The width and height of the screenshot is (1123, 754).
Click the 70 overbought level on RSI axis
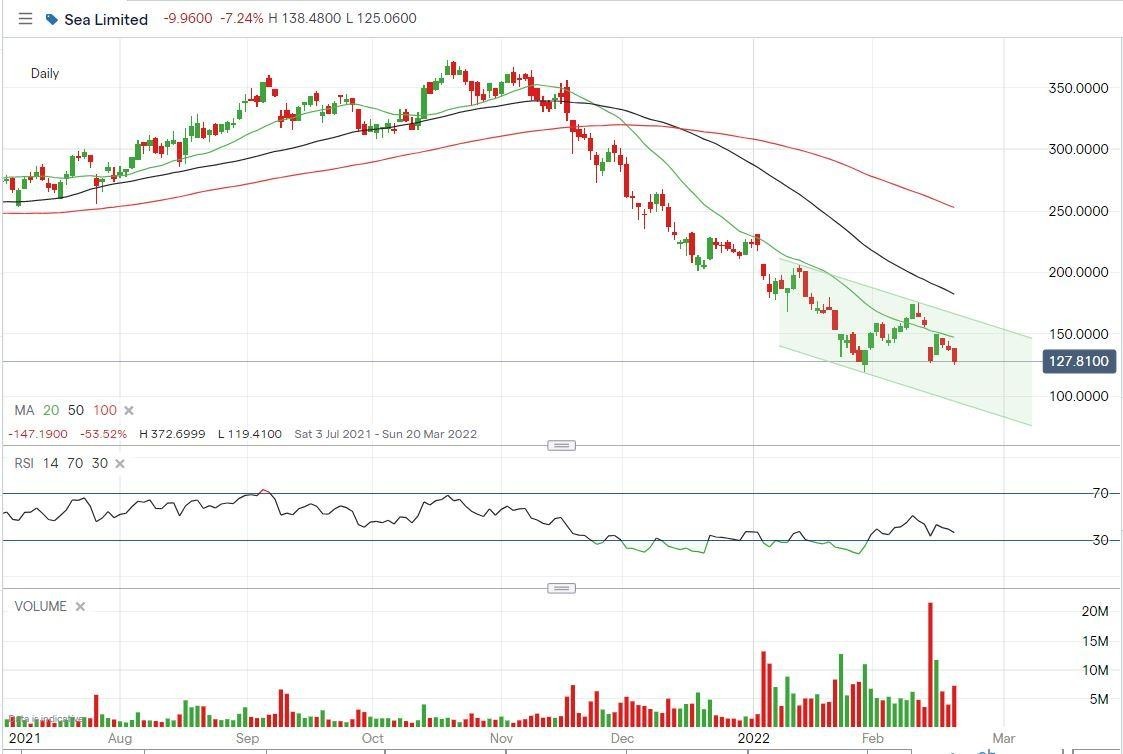(1101, 493)
